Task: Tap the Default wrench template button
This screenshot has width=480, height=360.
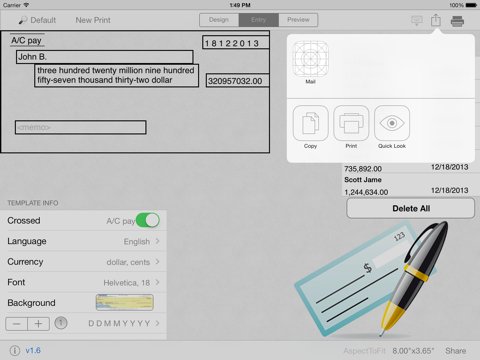Action: 37,20
